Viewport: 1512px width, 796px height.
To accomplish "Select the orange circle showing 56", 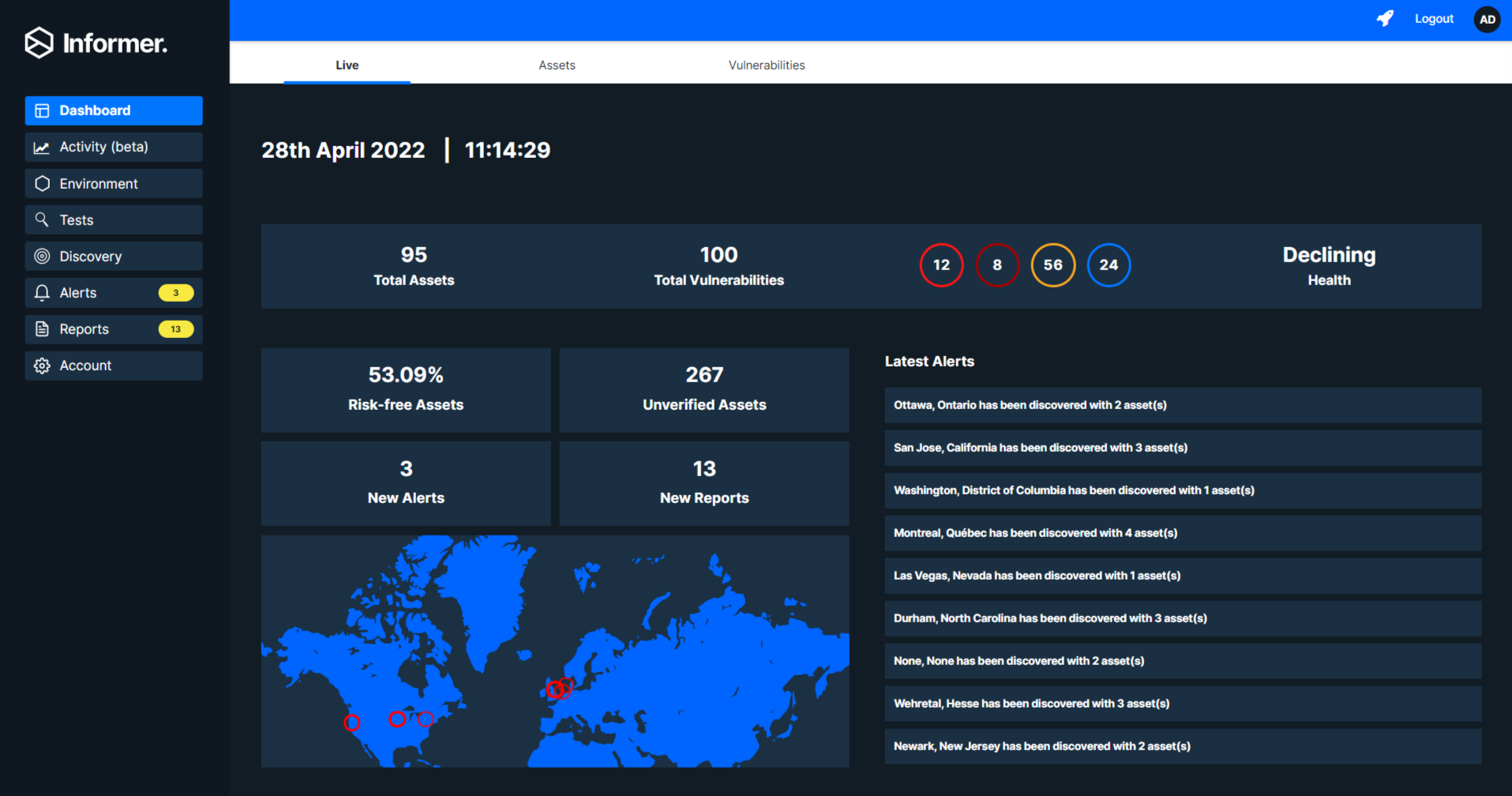I will click(1052, 265).
